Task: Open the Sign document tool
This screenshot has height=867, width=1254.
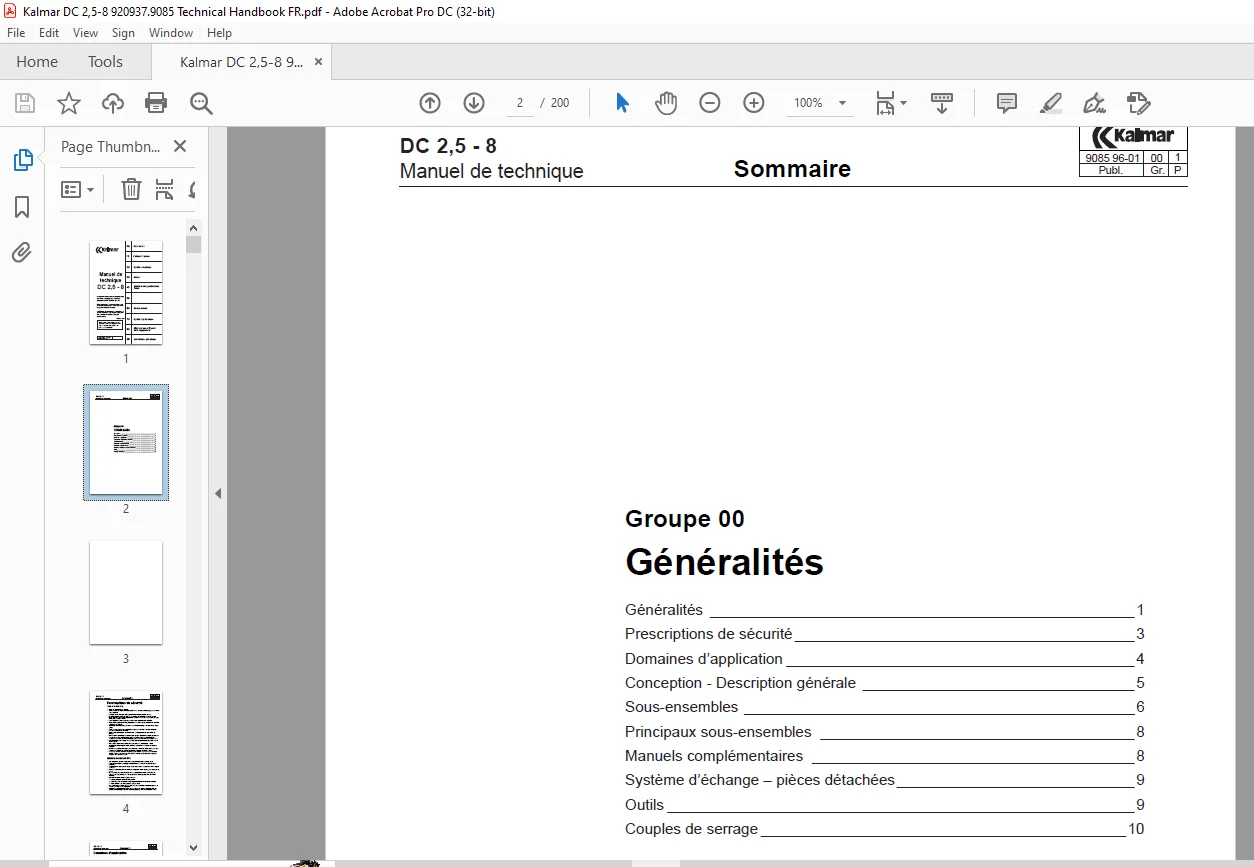Action: coord(1095,103)
